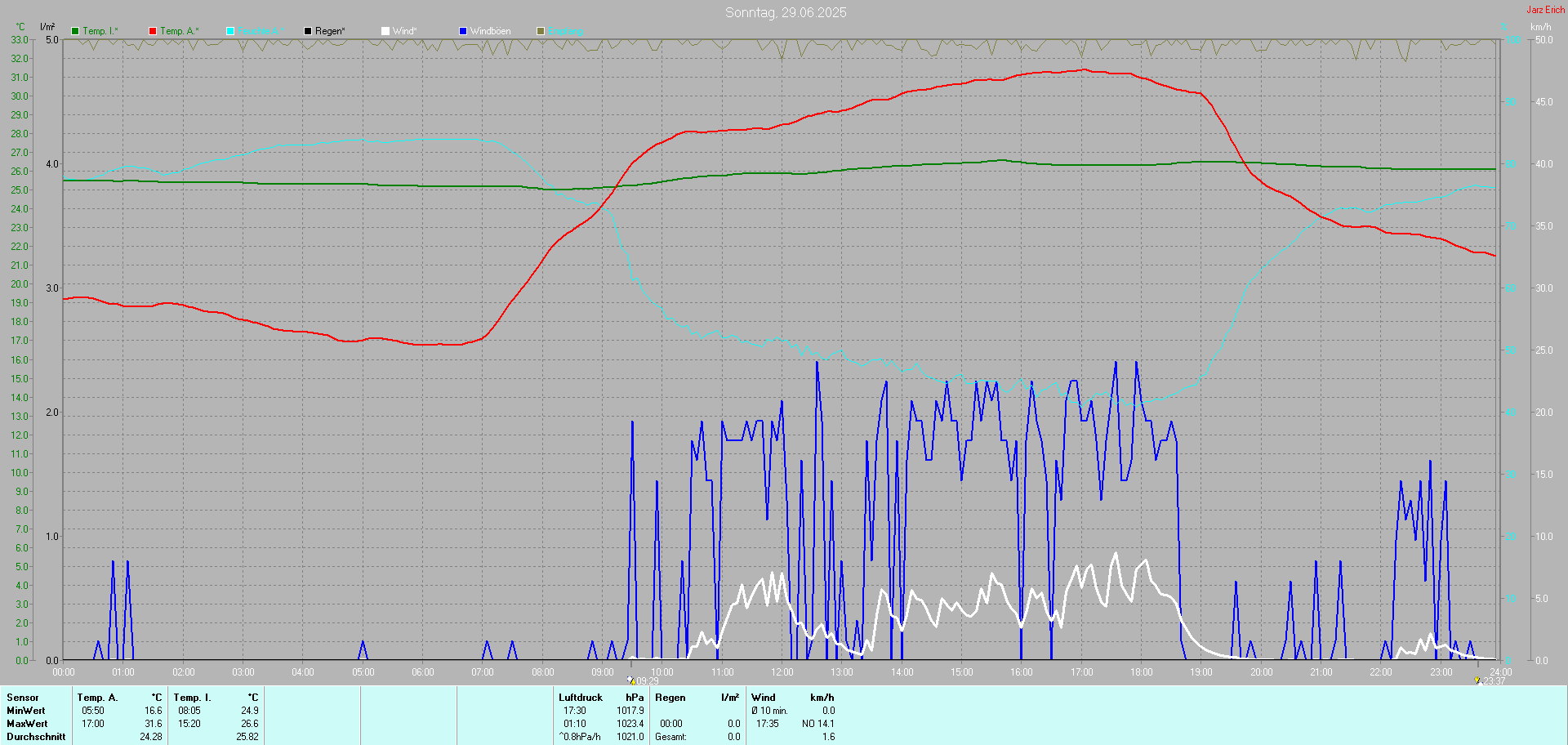
Task: Click the 'Windböen' legend label
Action: point(491,31)
